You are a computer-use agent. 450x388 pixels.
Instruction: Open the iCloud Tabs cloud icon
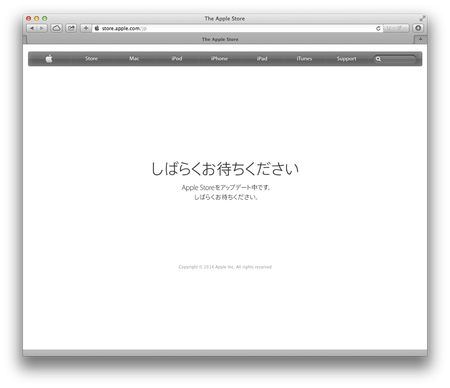pyautogui.click(x=57, y=28)
